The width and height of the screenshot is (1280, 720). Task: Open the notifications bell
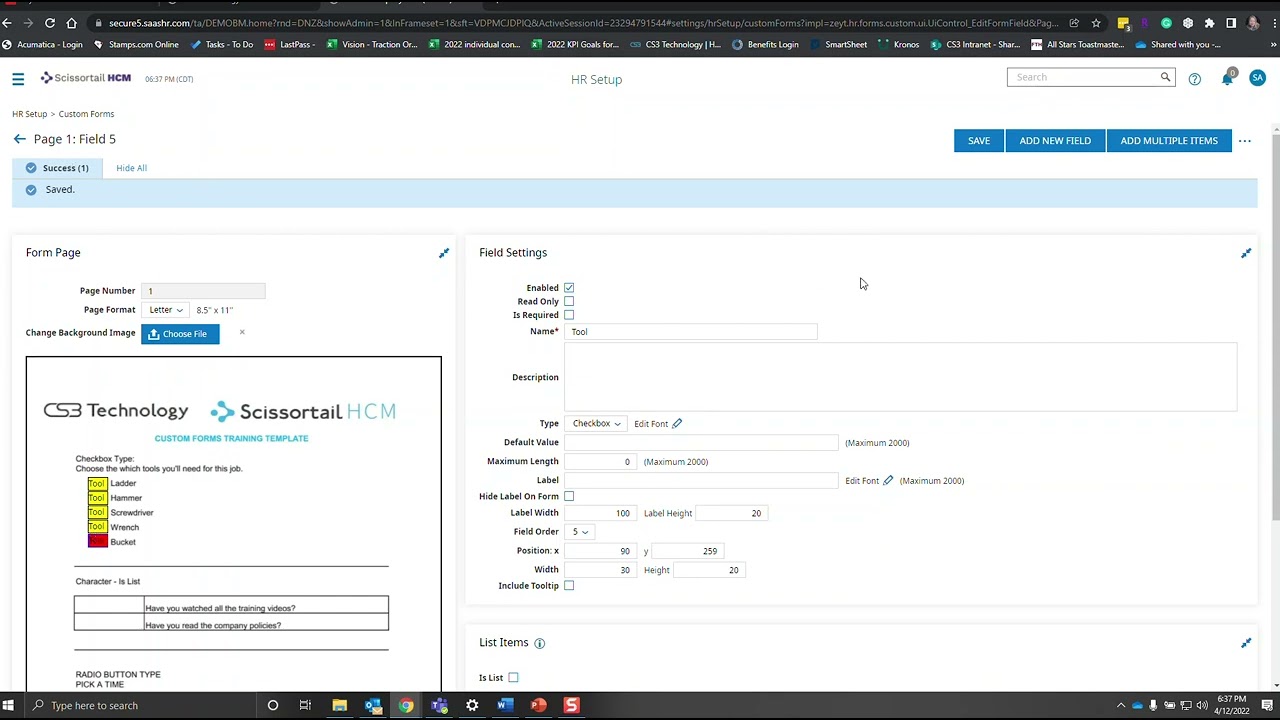[1227, 79]
